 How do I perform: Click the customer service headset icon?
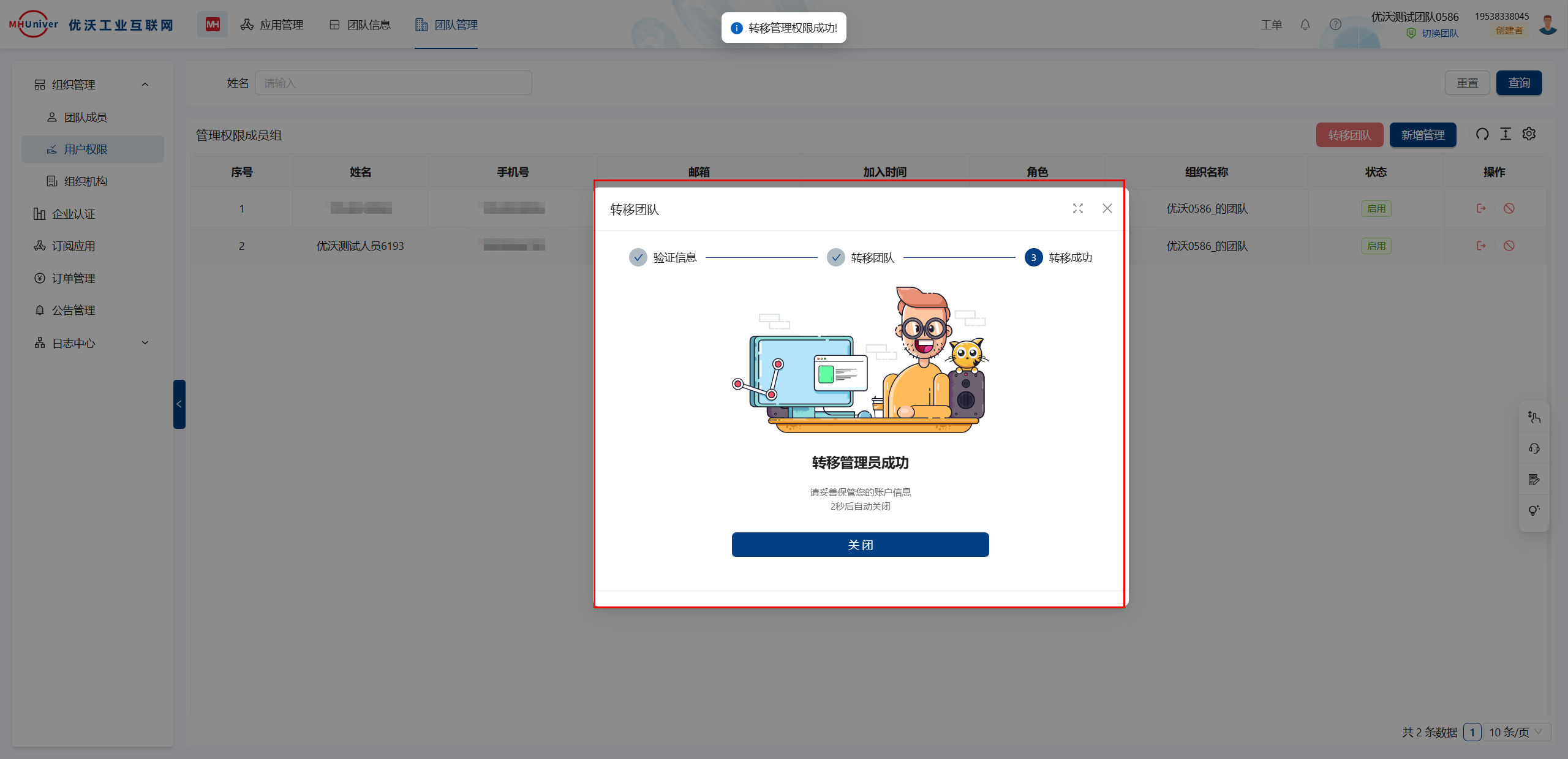tap(1534, 448)
